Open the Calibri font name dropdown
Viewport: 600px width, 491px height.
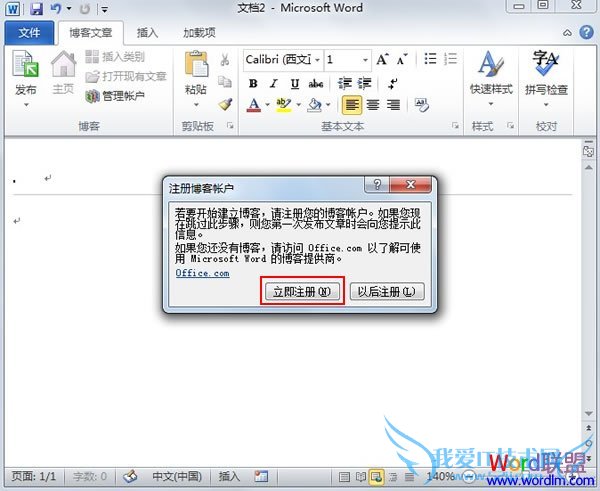click(x=317, y=60)
